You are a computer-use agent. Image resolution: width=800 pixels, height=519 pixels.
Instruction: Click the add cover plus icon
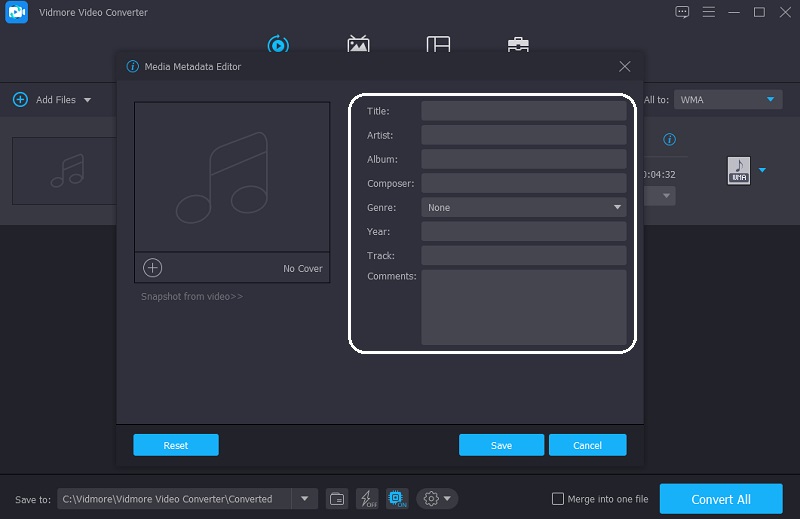pos(152,267)
